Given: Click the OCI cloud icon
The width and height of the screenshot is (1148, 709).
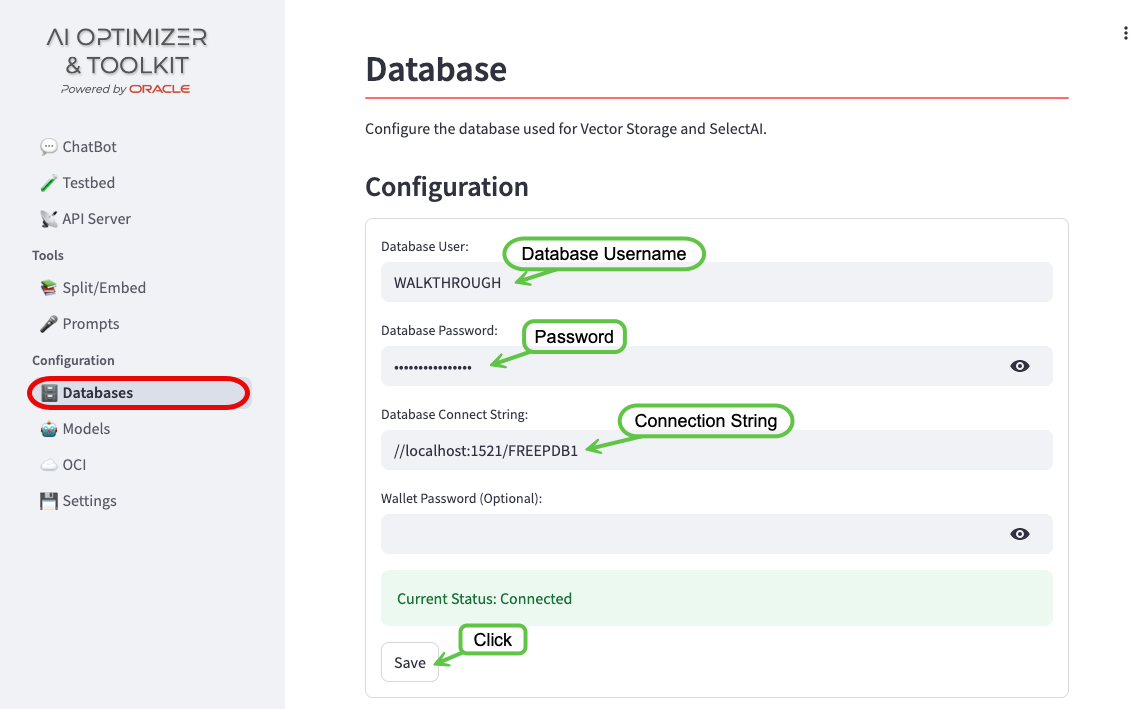Looking at the screenshot, I should pos(48,465).
